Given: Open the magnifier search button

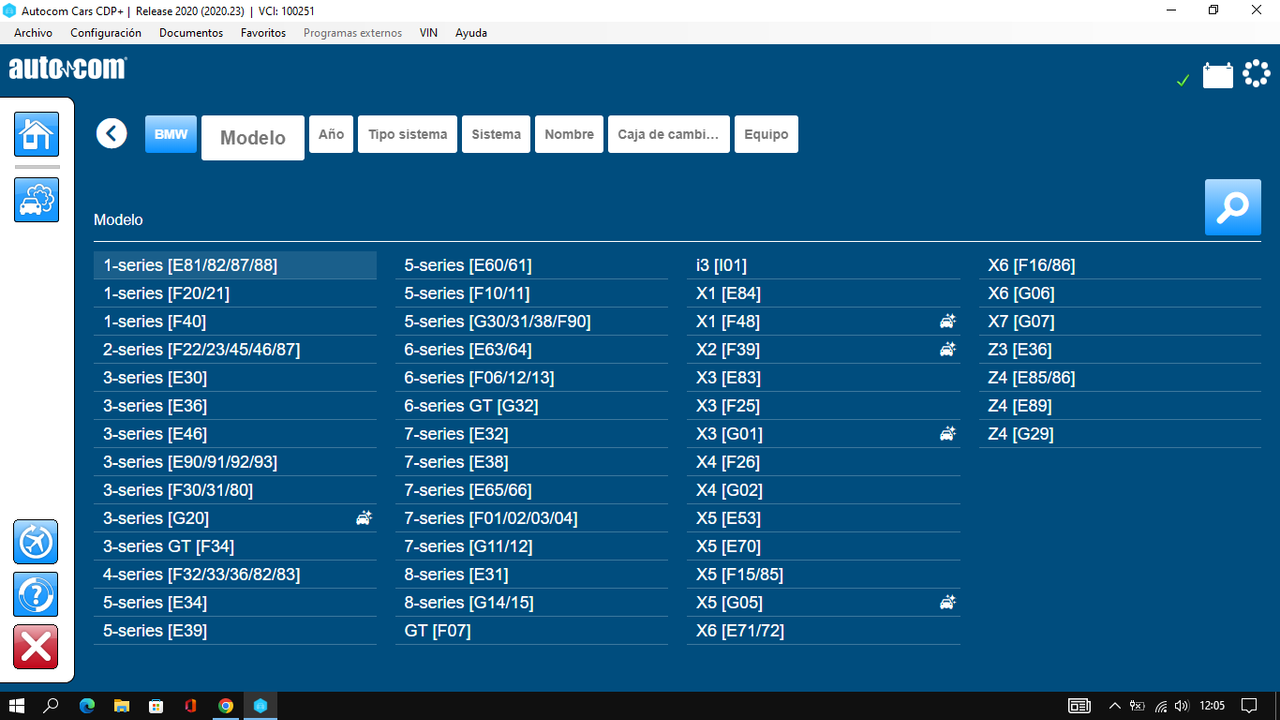Looking at the screenshot, I should 1233,207.
